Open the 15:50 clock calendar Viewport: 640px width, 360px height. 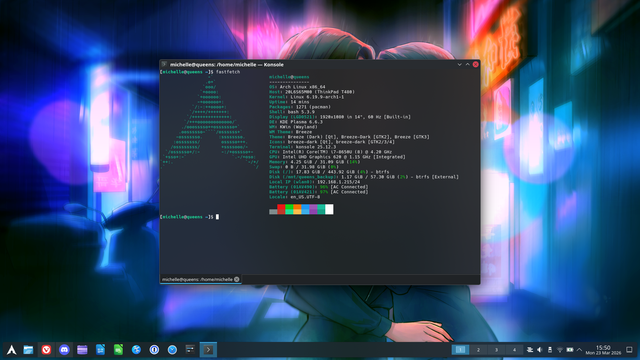603,350
